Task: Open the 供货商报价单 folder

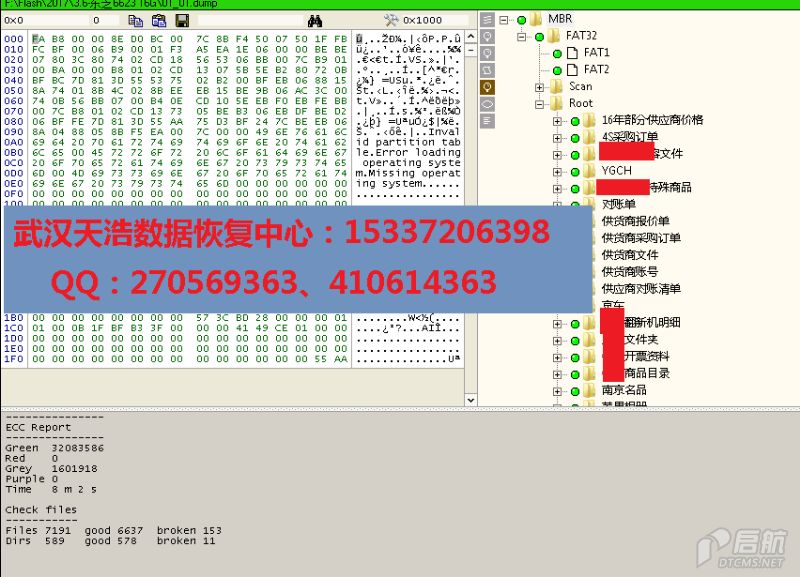Action: tap(635, 221)
